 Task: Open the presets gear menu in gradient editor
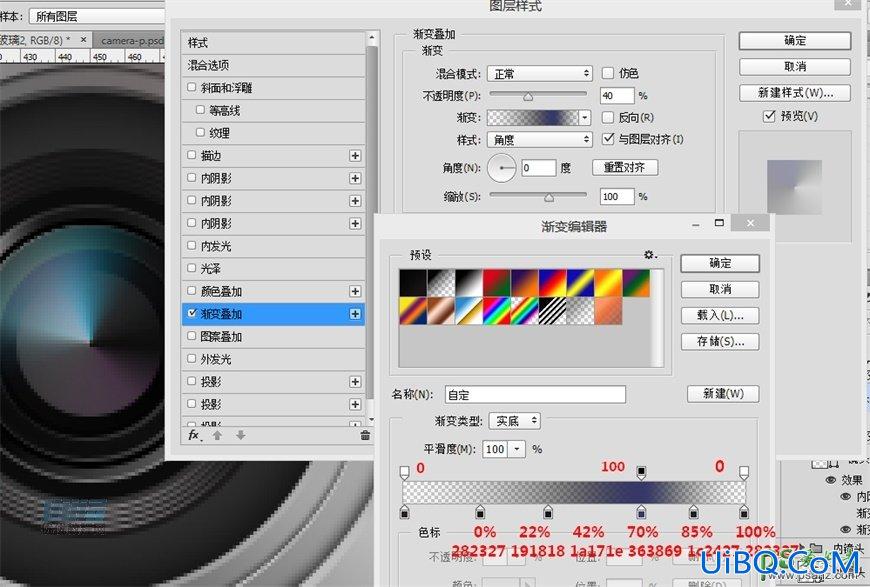(650, 255)
